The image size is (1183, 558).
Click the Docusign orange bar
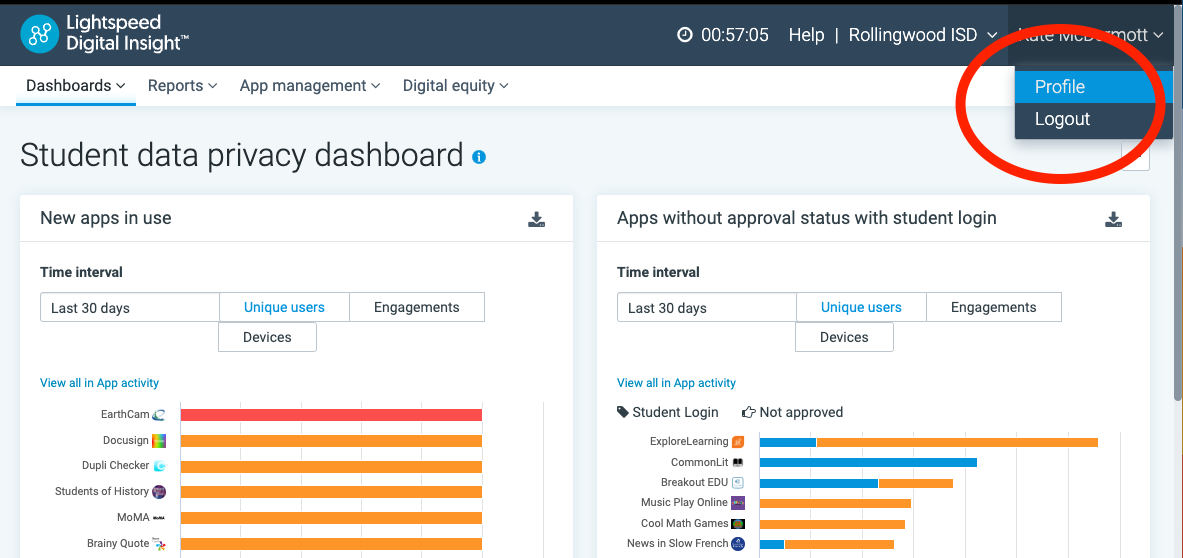coord(331,441)
